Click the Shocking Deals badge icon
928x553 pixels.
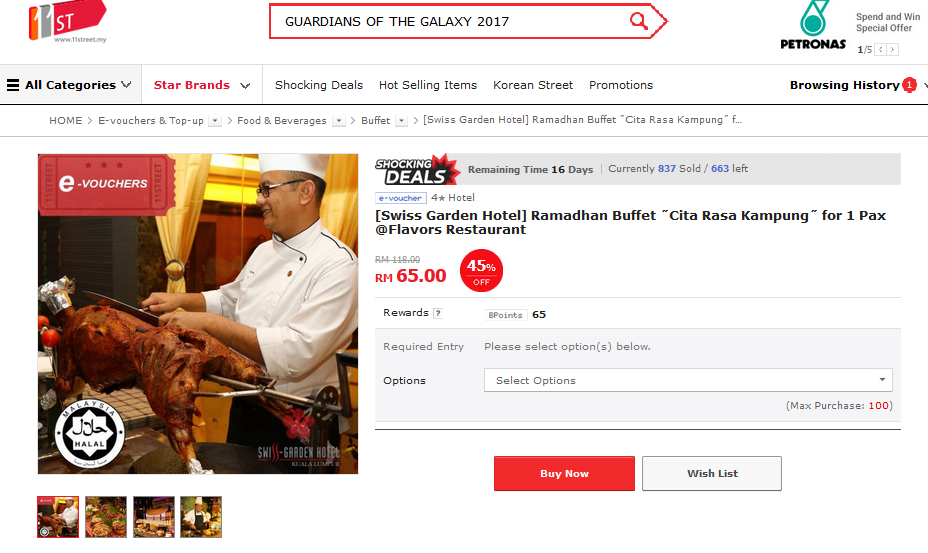(418, 170)
